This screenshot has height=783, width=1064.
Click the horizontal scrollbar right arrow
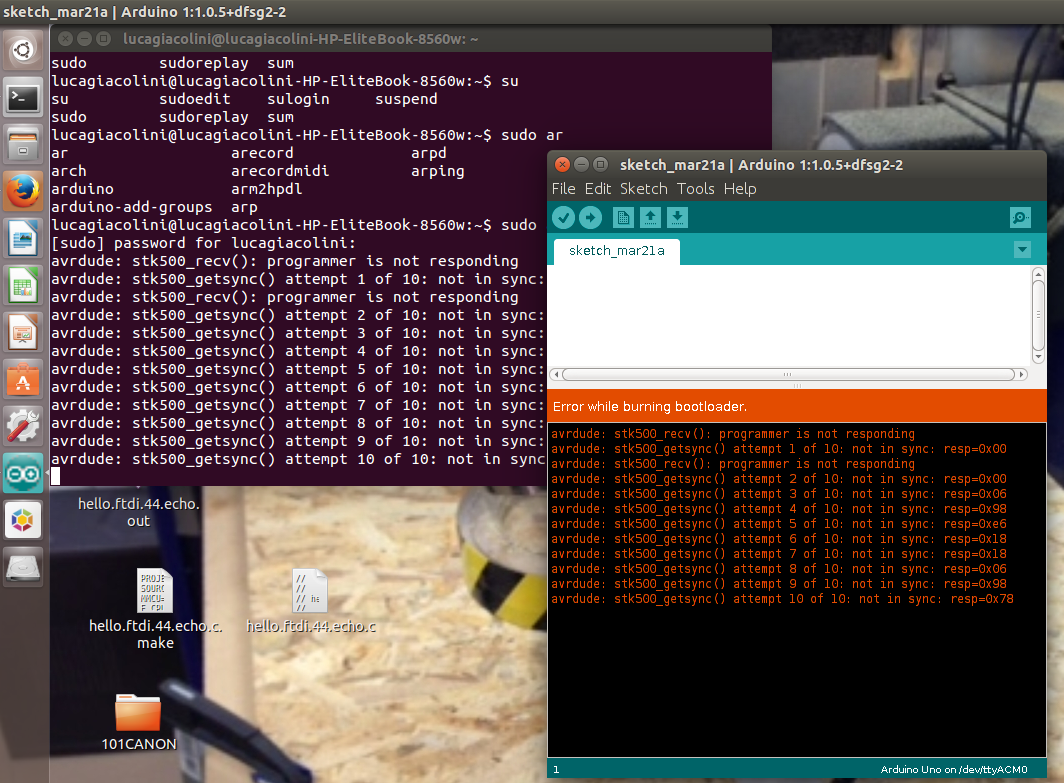(1021, 375)
